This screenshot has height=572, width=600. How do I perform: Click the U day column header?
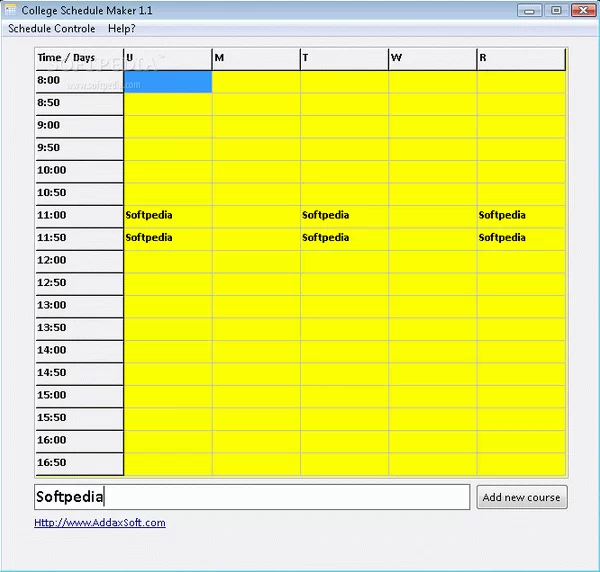(168, 59)
